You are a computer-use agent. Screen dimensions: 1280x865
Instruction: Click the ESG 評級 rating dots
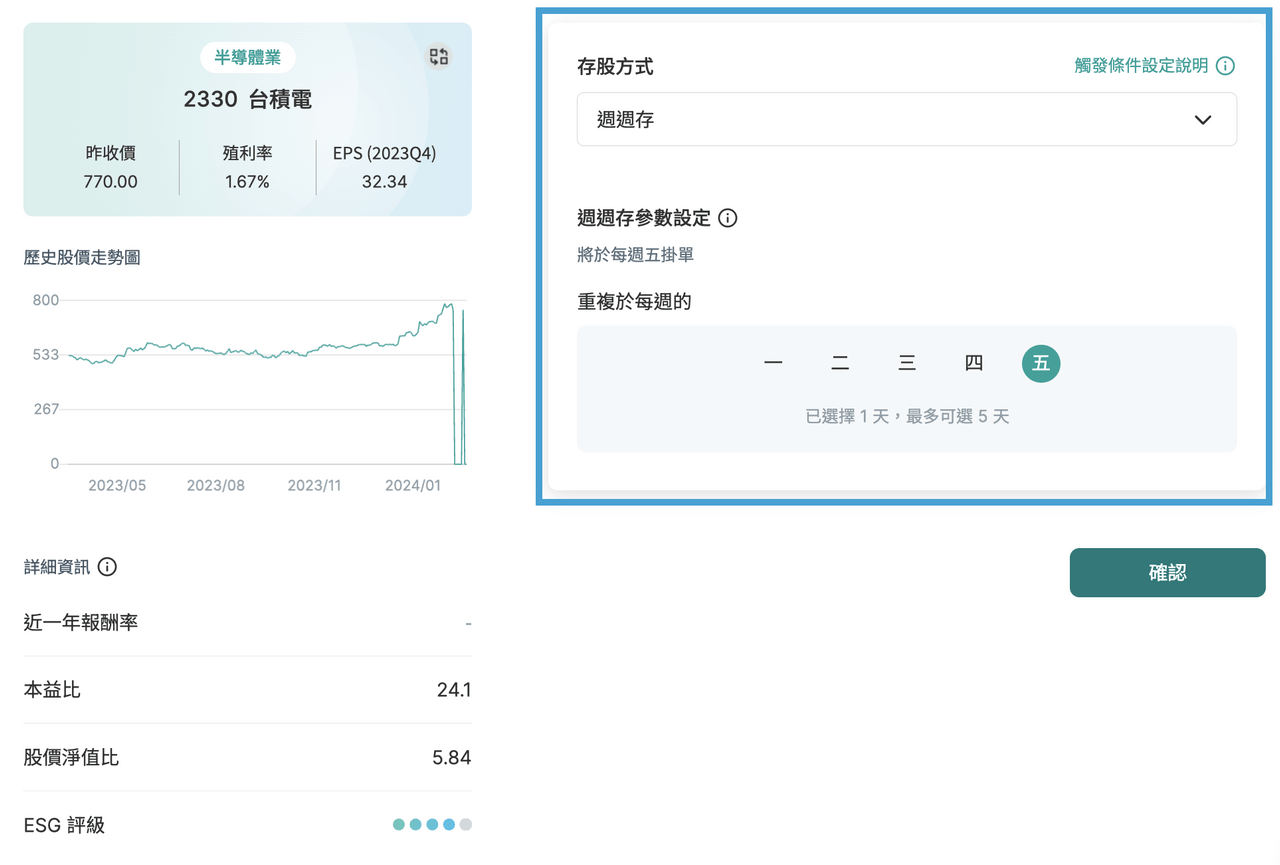click(x=432, y=825)
